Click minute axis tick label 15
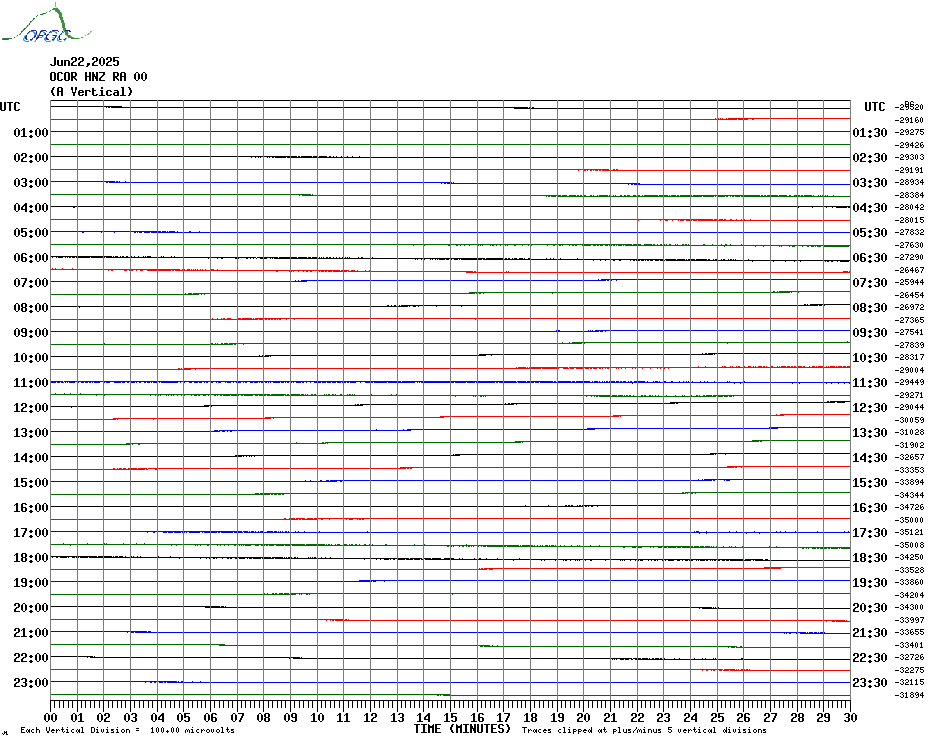 (450, 717)
